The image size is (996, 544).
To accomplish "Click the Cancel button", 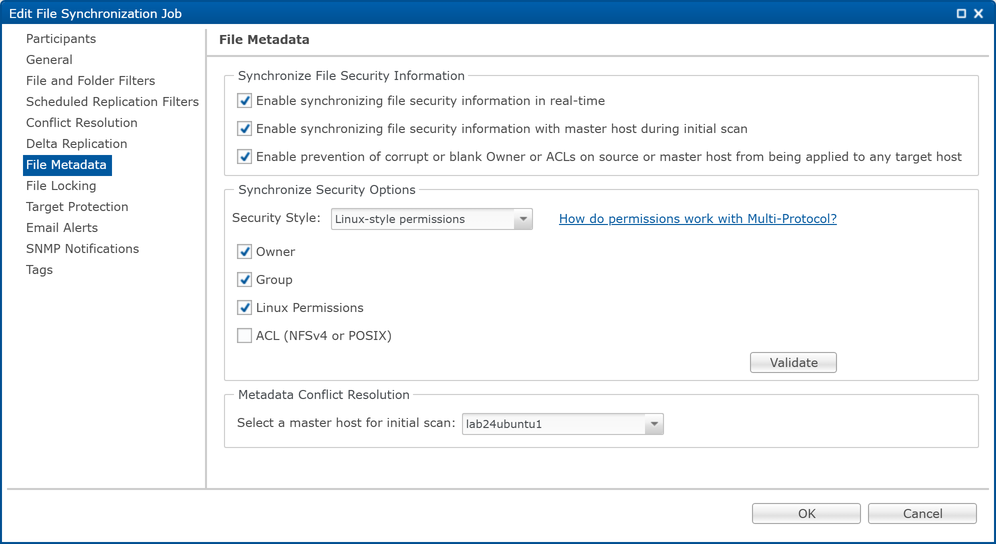I will point(922,513).
